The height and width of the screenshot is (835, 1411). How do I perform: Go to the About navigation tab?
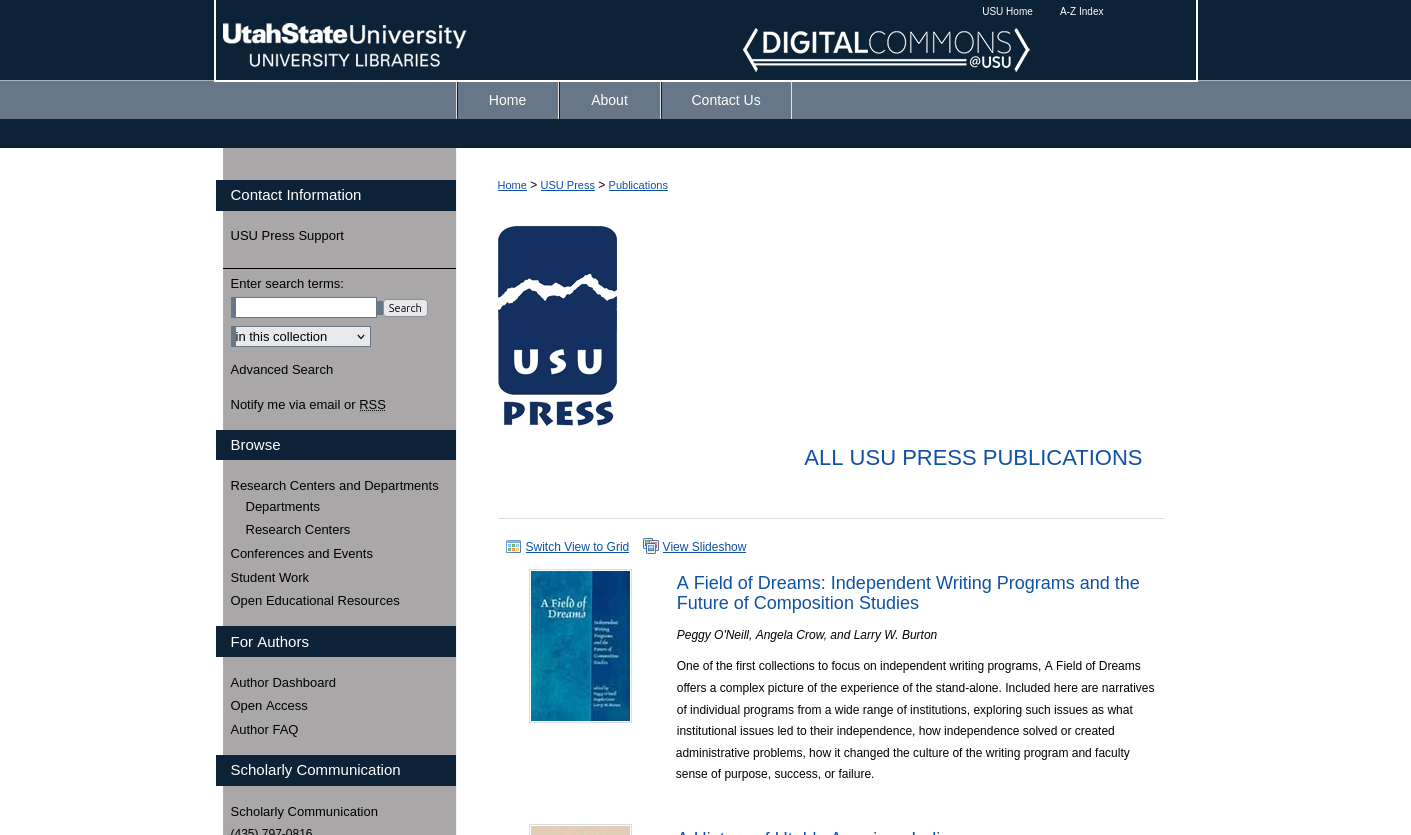coord(609,100)
